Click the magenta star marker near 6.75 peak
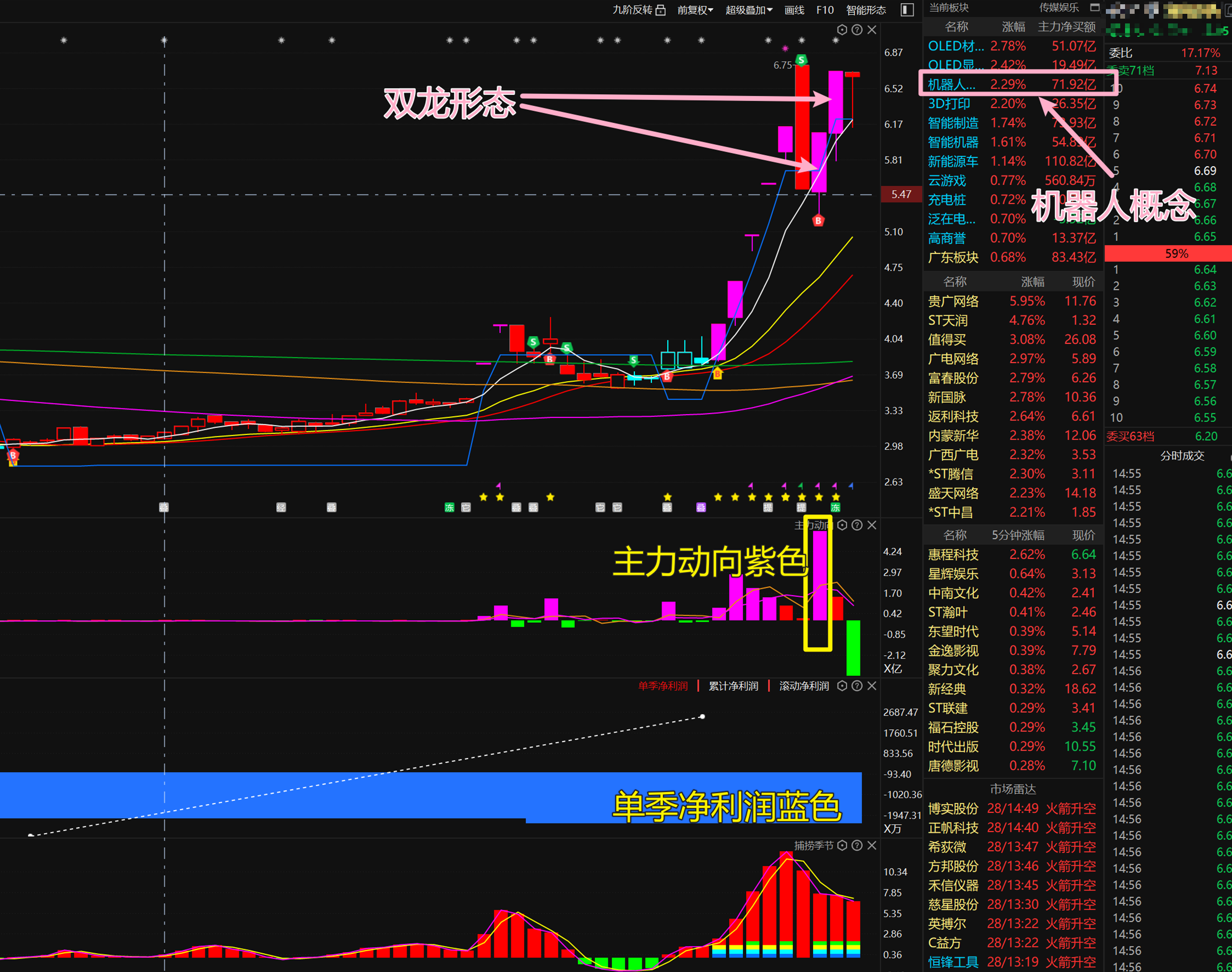This screenshot has width=1232, height=972. pos(785,48)
